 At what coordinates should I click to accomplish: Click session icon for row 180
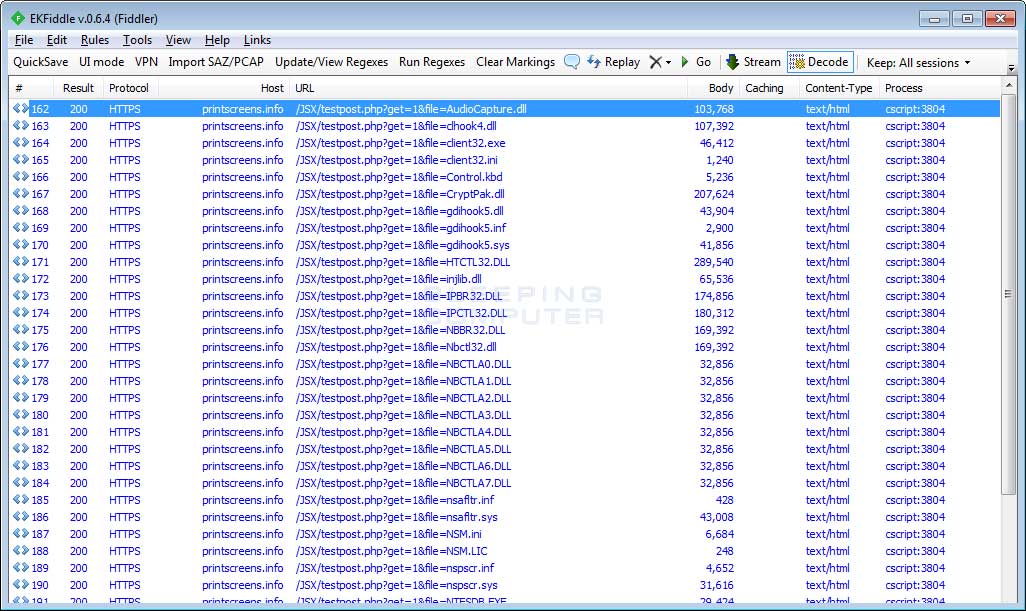(20, 415)
